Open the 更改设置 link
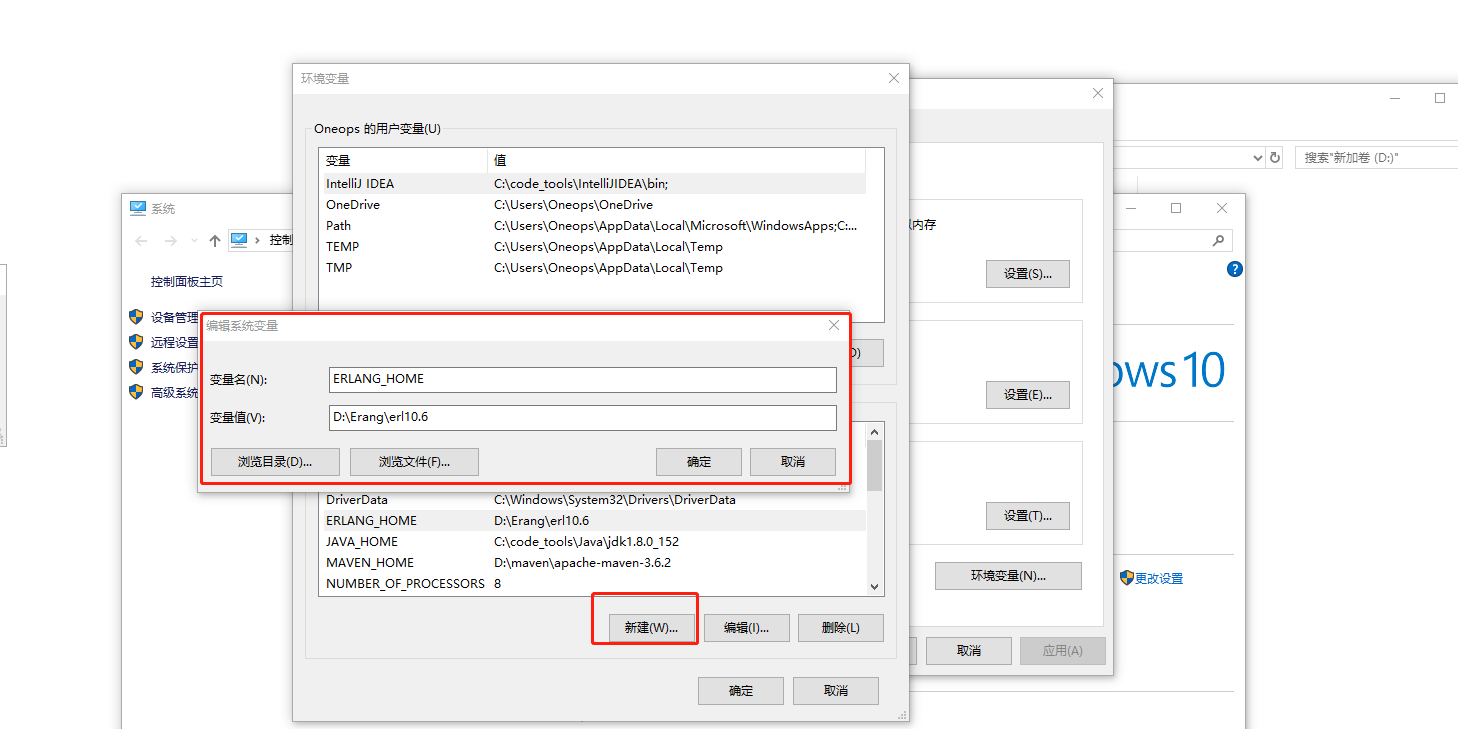The height and width of the screenshot is (729, 1458). pos(1159,579)
